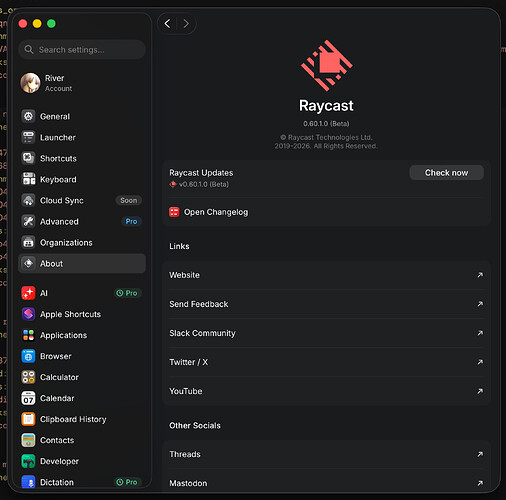Viewport: 506px width, 500px height.
Task: Open the Twitter / X link
Action: pyautogui.click(x=327, y=362)
